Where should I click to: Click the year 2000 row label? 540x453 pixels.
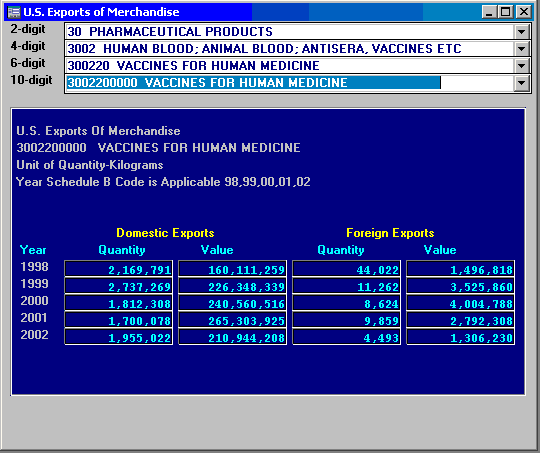(x=34, y=300)
